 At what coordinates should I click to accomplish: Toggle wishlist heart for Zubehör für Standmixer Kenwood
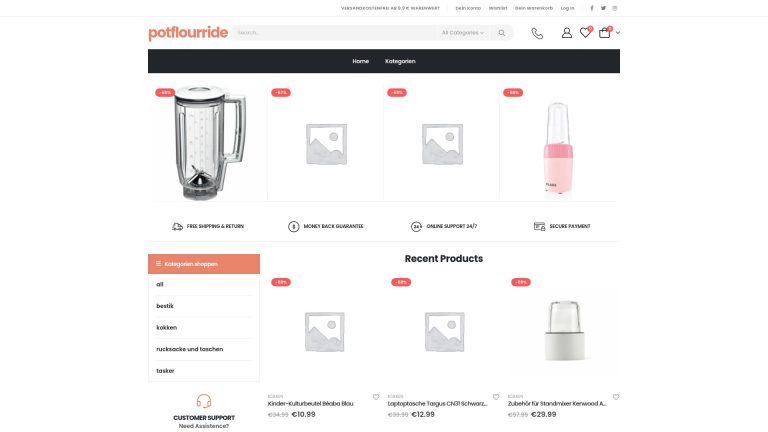616,397
